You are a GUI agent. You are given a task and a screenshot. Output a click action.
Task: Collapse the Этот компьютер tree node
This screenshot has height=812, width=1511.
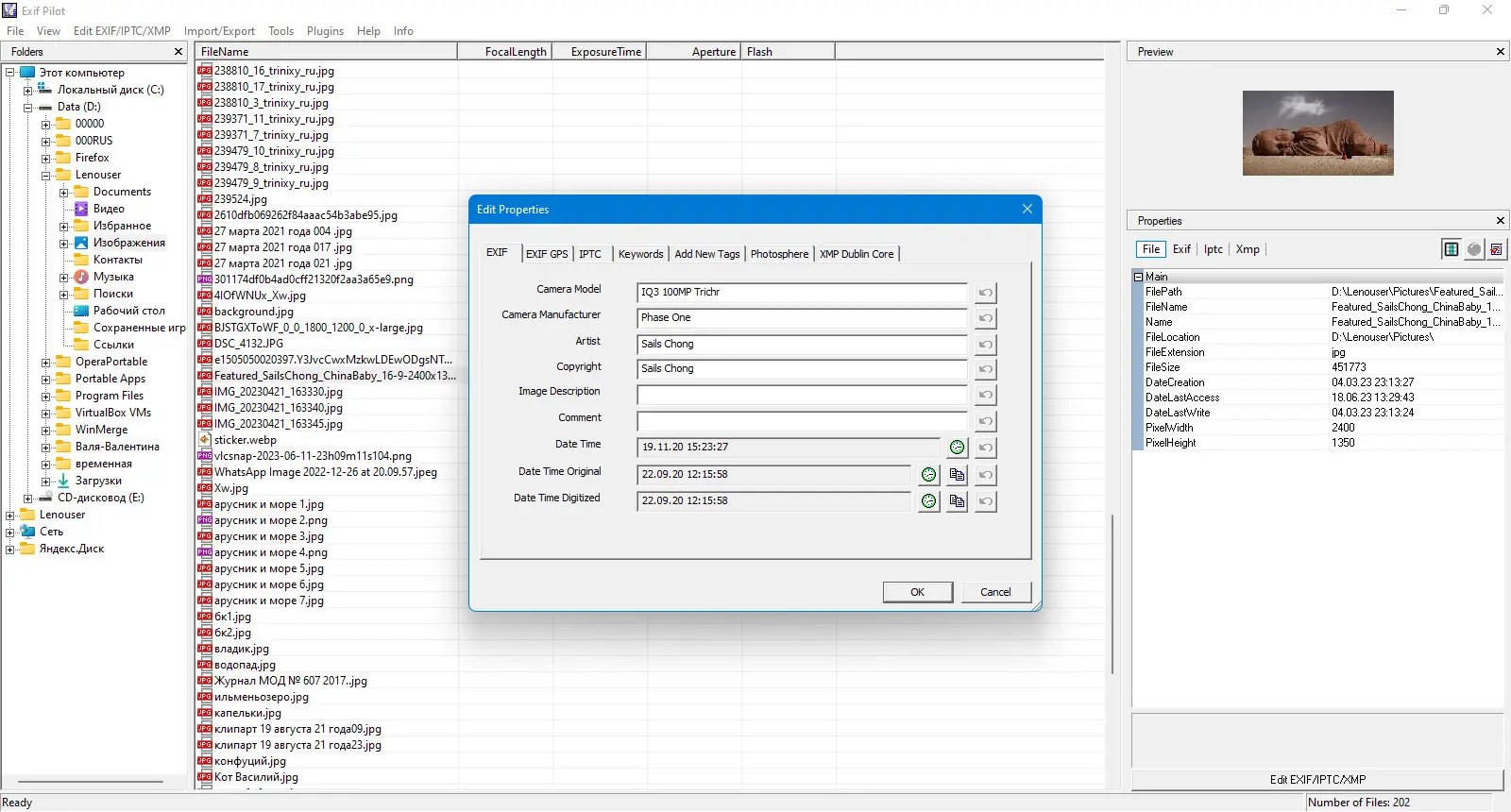tap(9, 73)
